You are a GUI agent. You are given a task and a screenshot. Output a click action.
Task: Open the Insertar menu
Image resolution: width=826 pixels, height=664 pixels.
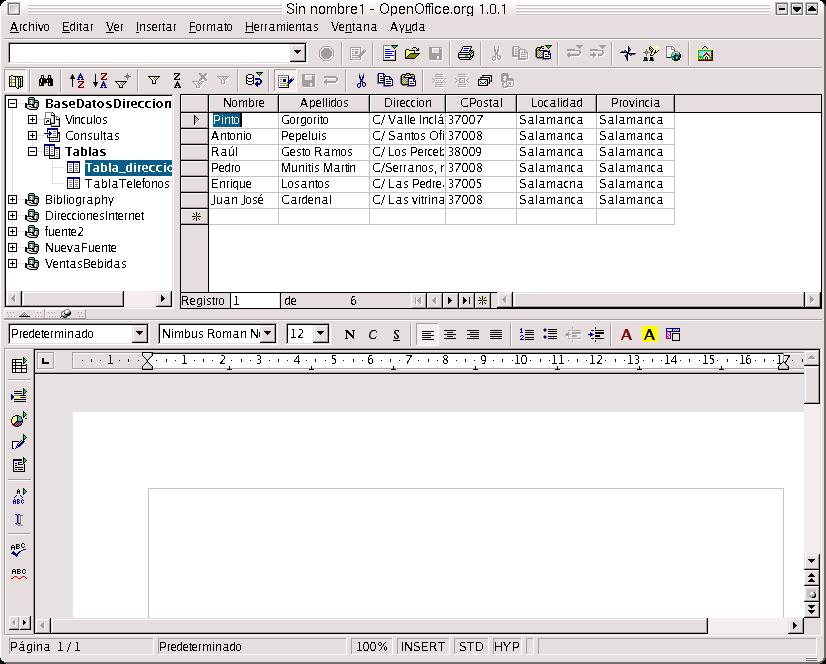(155, 27)
